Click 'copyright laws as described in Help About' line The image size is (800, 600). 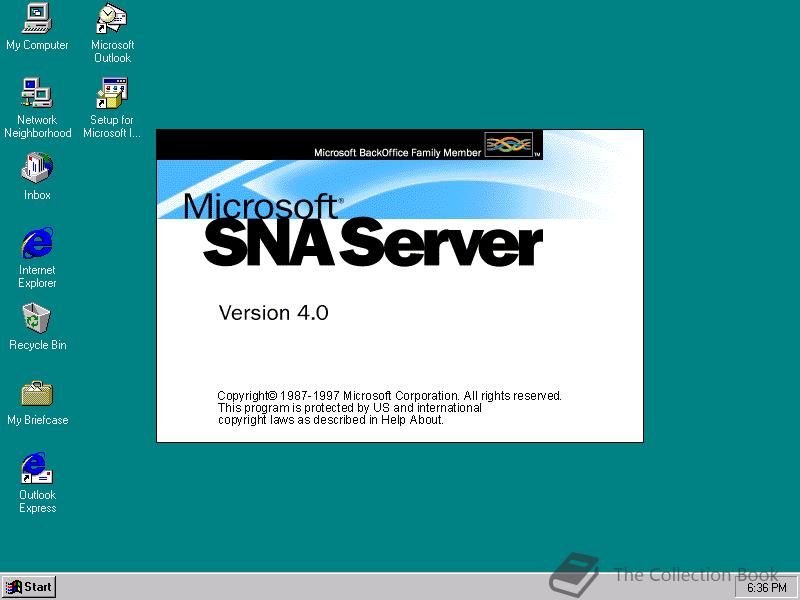331,420
